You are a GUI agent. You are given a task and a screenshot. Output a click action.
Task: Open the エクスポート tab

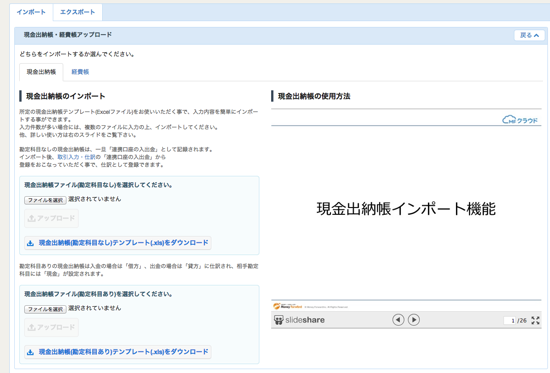tap(78, 12)
